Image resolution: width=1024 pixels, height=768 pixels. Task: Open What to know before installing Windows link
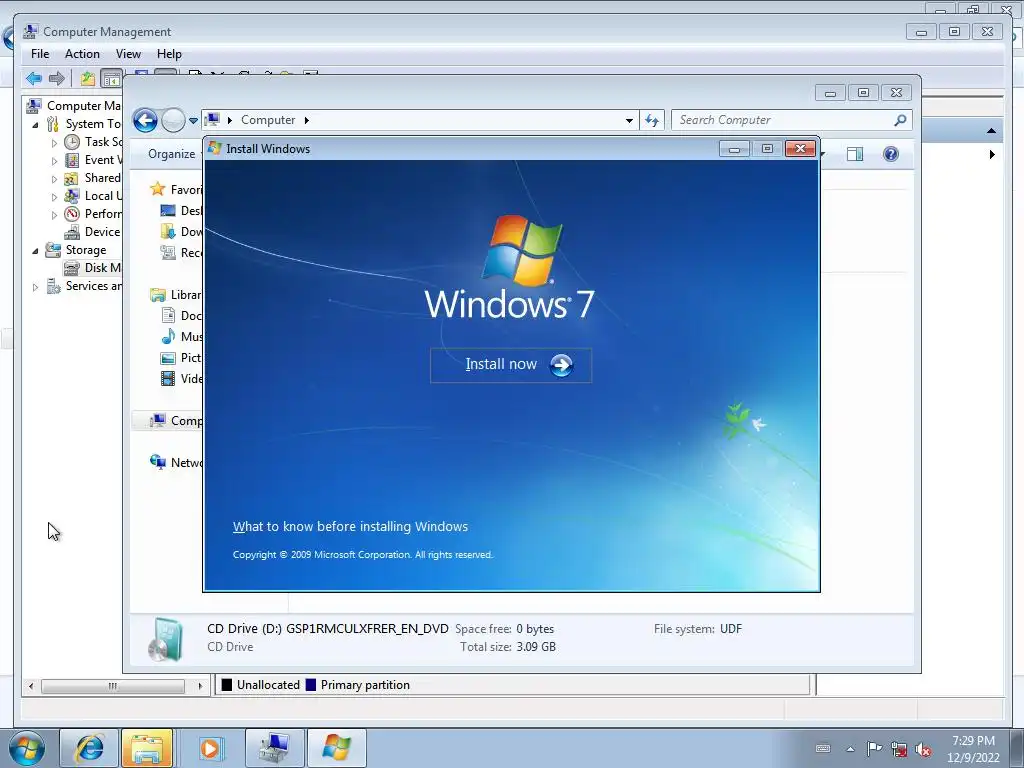pos(350,526)
